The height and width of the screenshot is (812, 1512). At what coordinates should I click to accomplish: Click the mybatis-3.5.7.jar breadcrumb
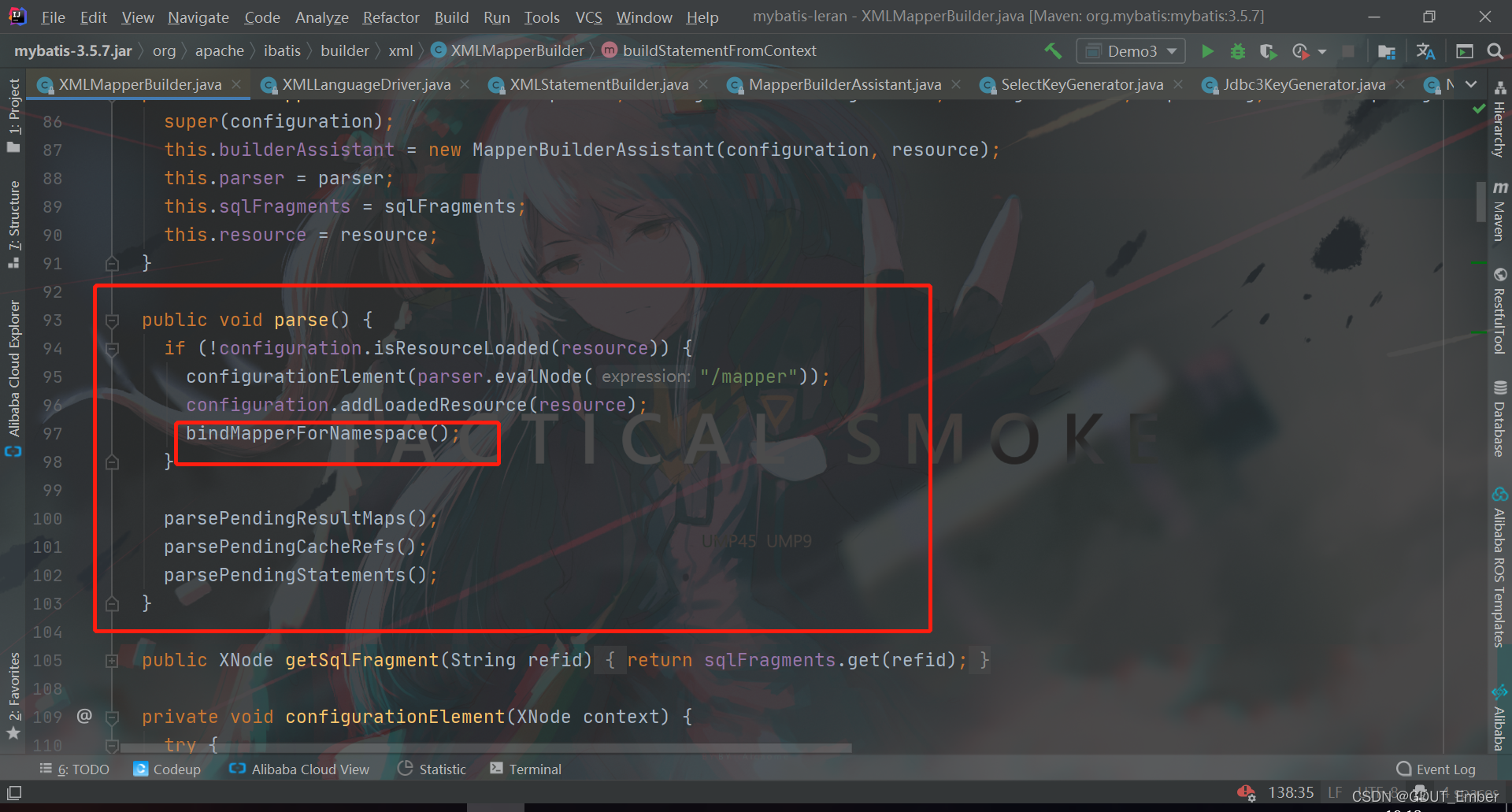[73, 51]
